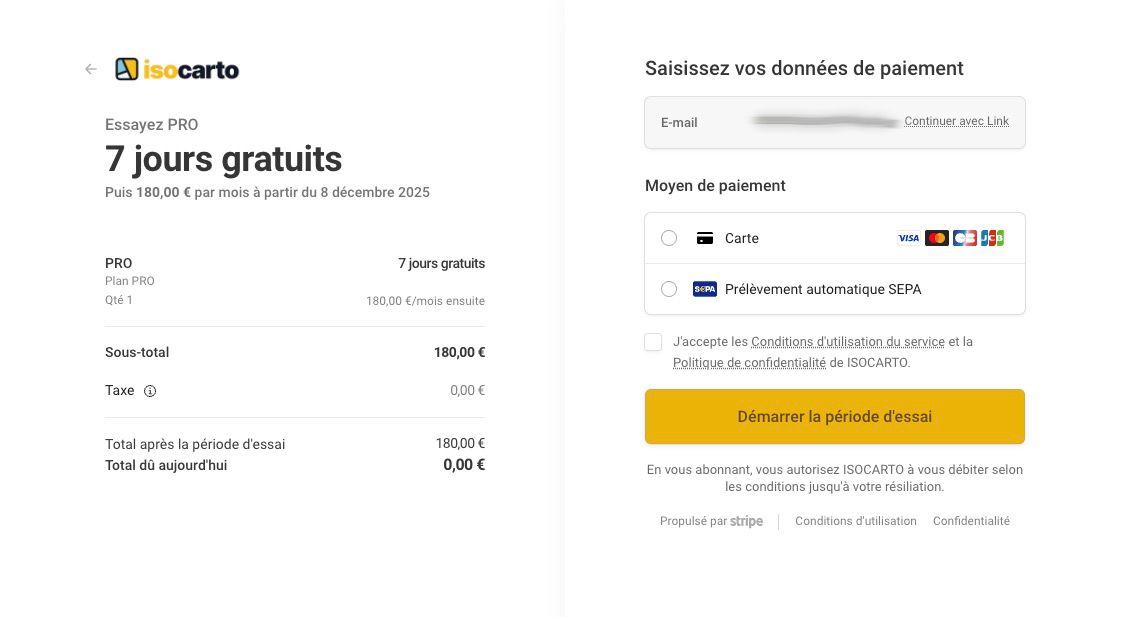Image resolution: width=1134 pixels, height=617 pixels.
Task: Click the Visa card brand icon
Action: tap(908, 237)
